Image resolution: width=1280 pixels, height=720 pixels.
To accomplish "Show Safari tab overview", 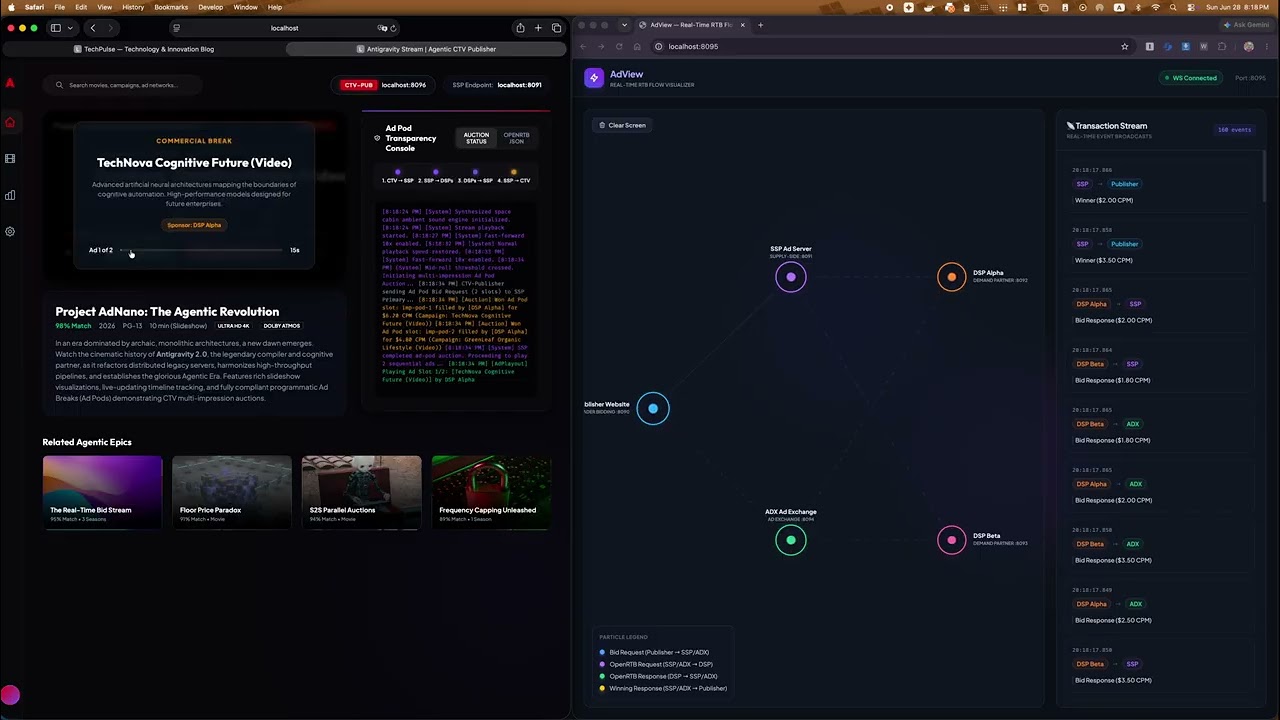I will pyautogui.click(x=556, y=28).
